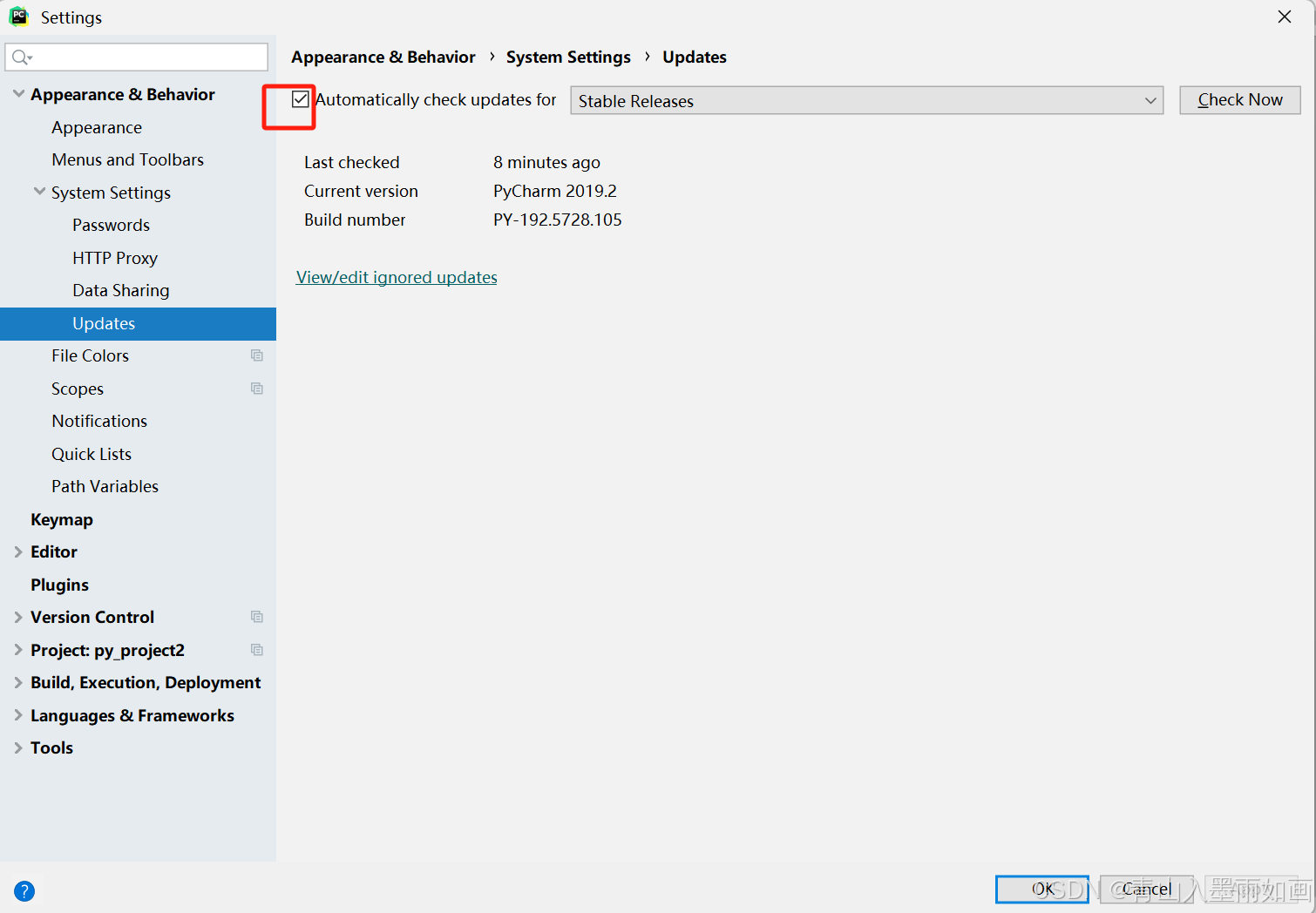Viewport: 1316px width, 913px height.
Task: Select Languages & Frameworks label
Action: (x=132, y=715)
